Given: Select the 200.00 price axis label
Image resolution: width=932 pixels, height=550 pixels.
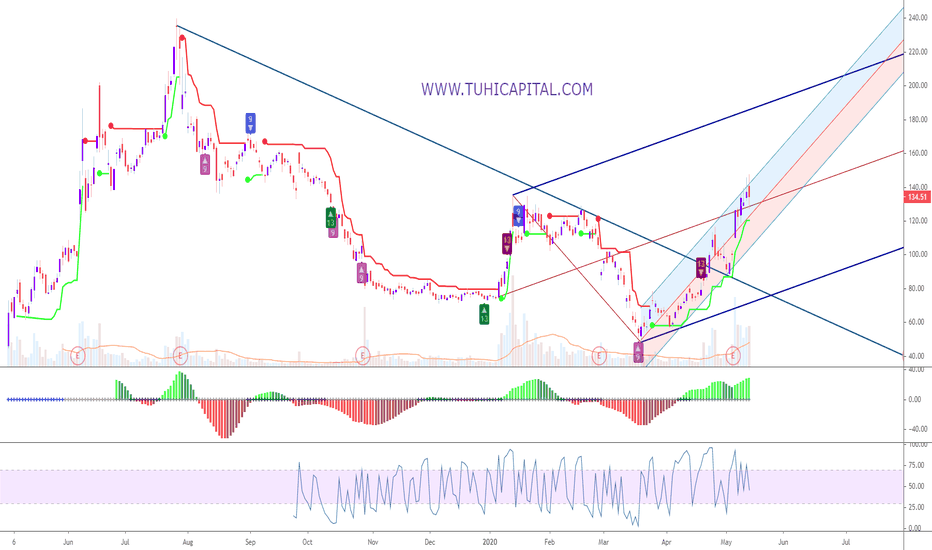Looking at the screenshot, I should click(x=918, y=86).
